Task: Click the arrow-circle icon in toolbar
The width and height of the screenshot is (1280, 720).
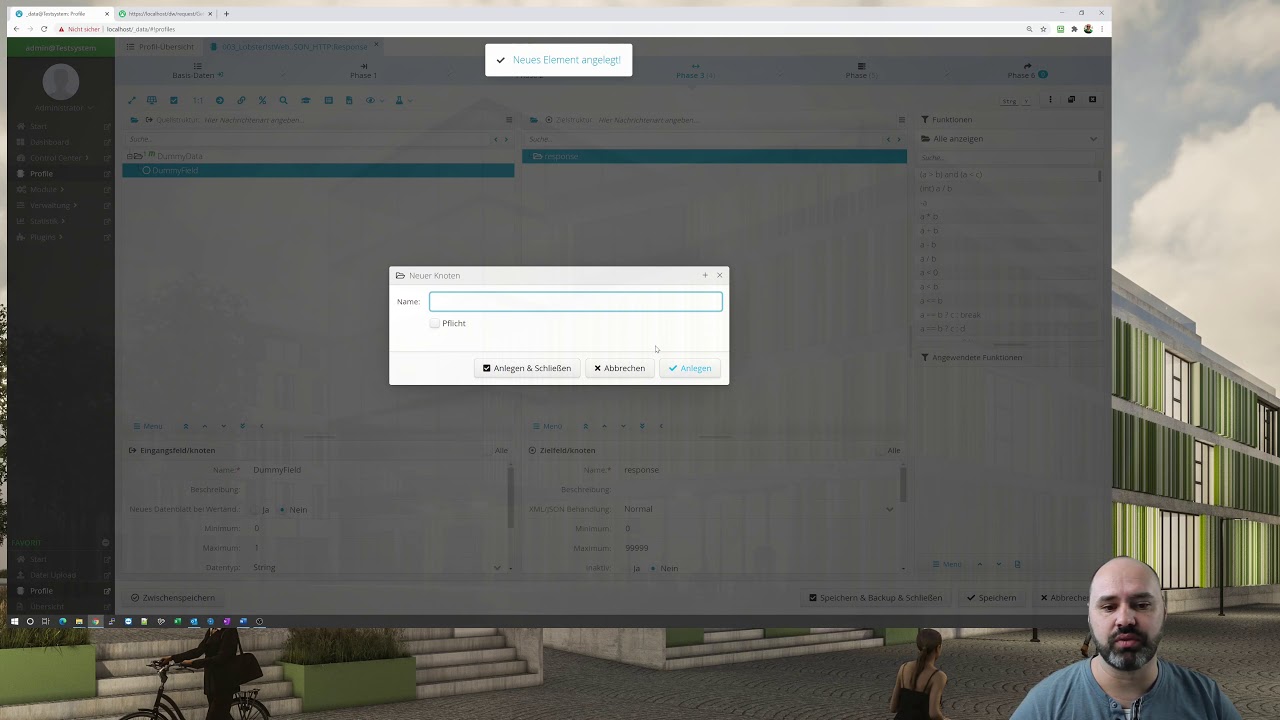Action: click(219, 100)
